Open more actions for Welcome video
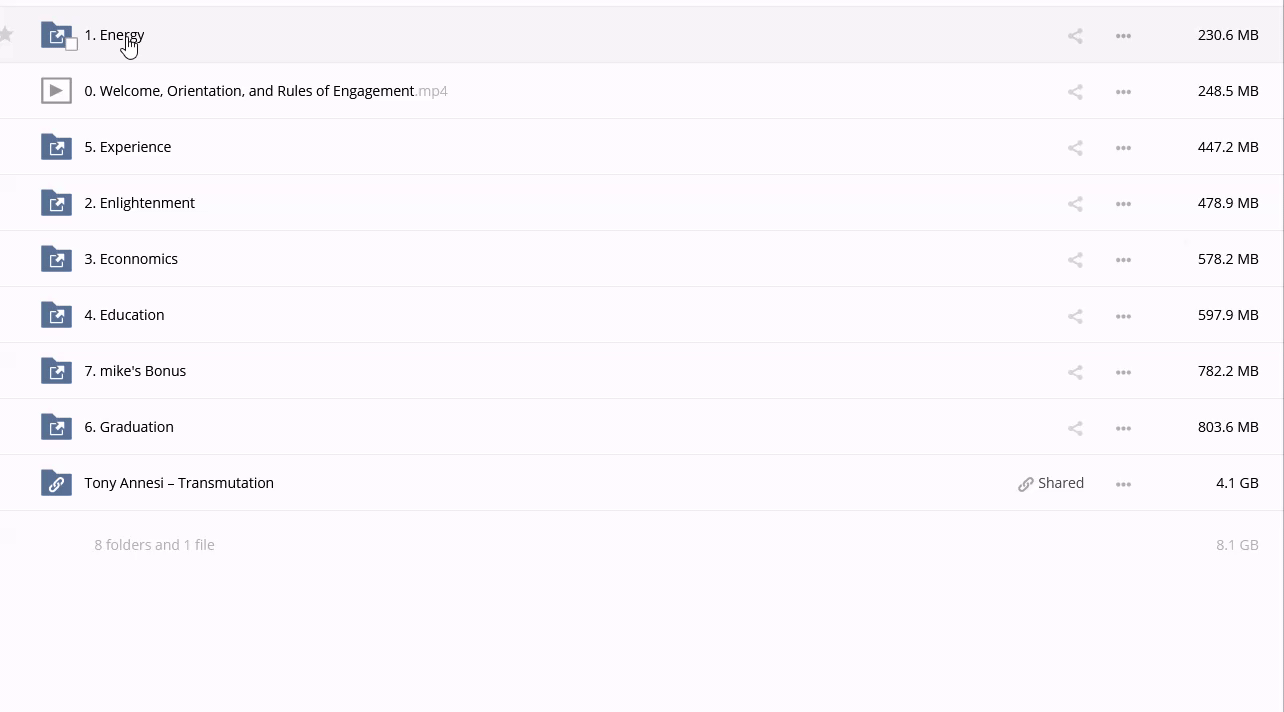Screen dimensions: 1284x712 (x=1123, y=92)
